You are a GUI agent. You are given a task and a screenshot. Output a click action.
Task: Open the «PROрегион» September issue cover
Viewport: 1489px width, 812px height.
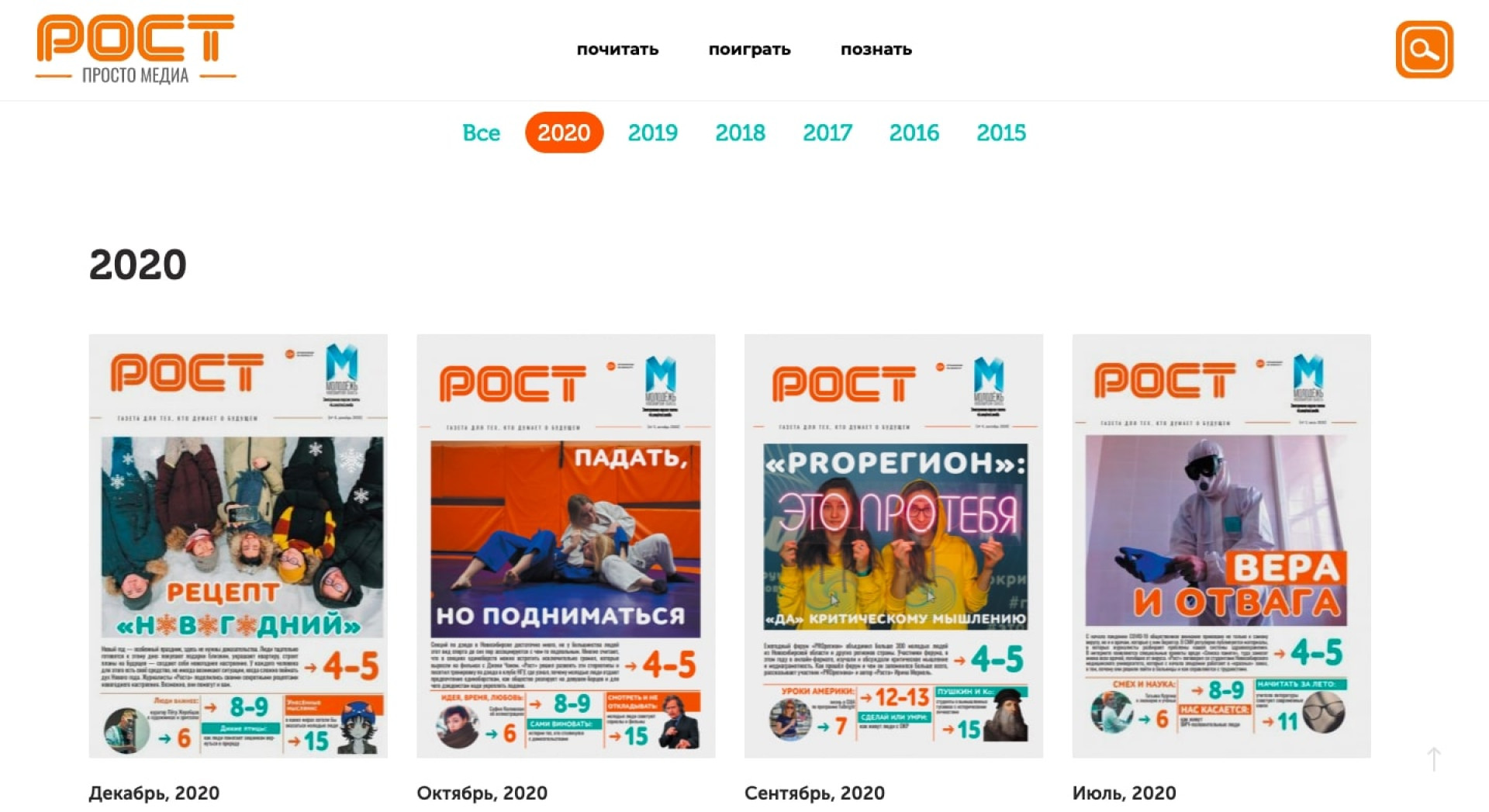coord(893,546)
